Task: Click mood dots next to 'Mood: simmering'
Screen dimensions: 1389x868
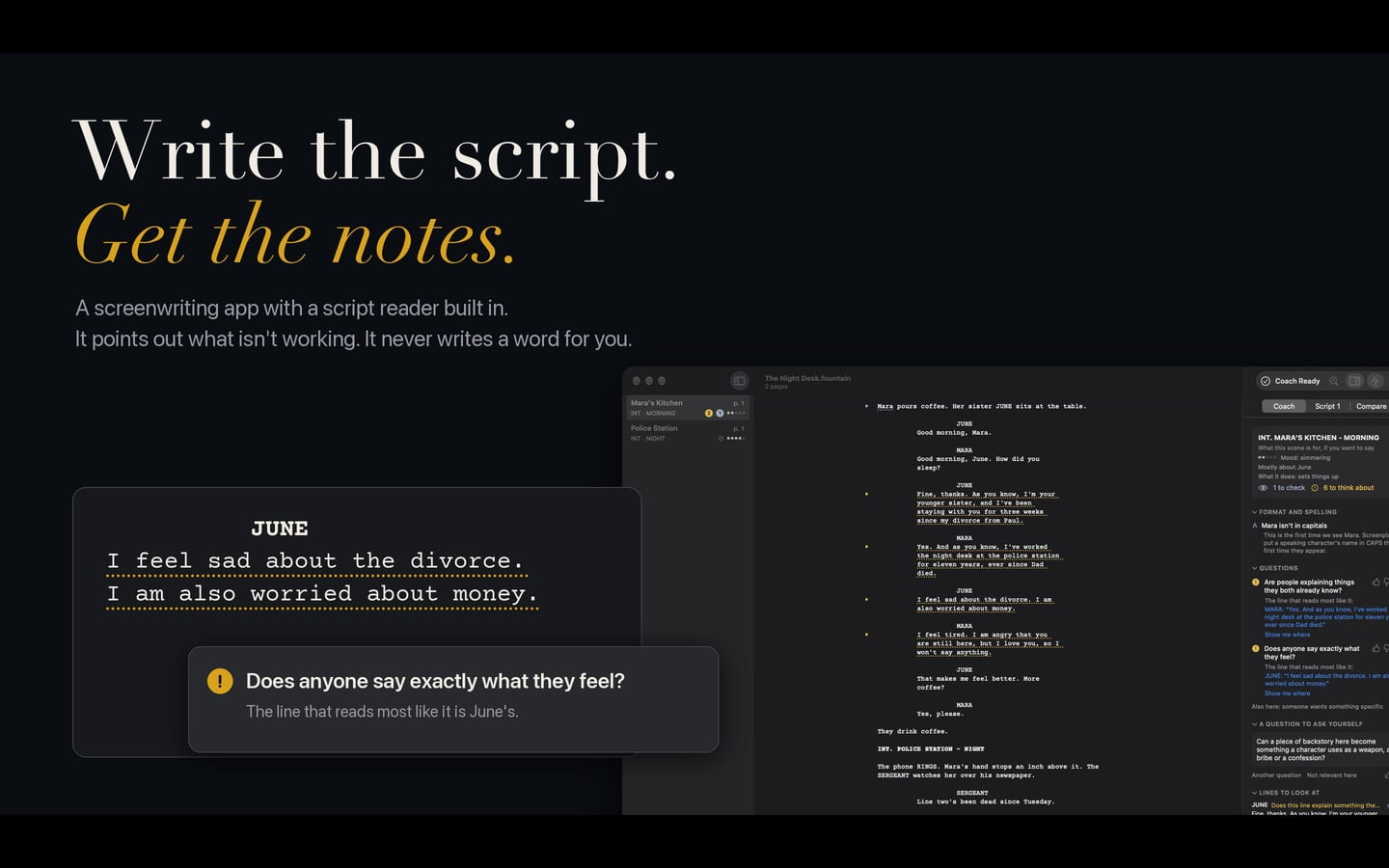Action: coord(1266,458)
